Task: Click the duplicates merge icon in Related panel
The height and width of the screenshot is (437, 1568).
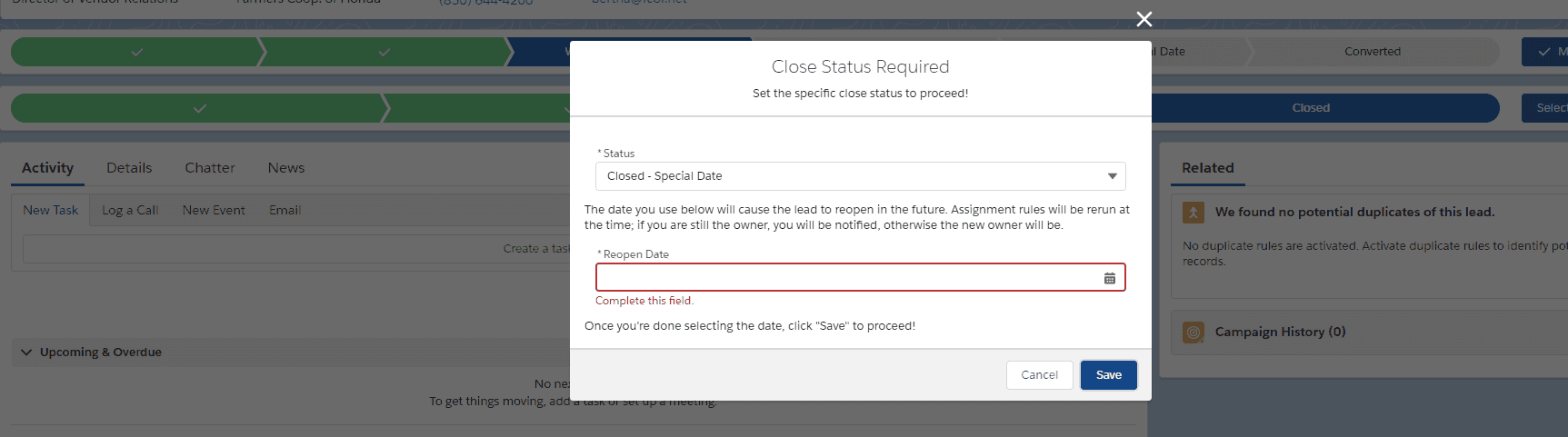Action: coord(1193,212)
